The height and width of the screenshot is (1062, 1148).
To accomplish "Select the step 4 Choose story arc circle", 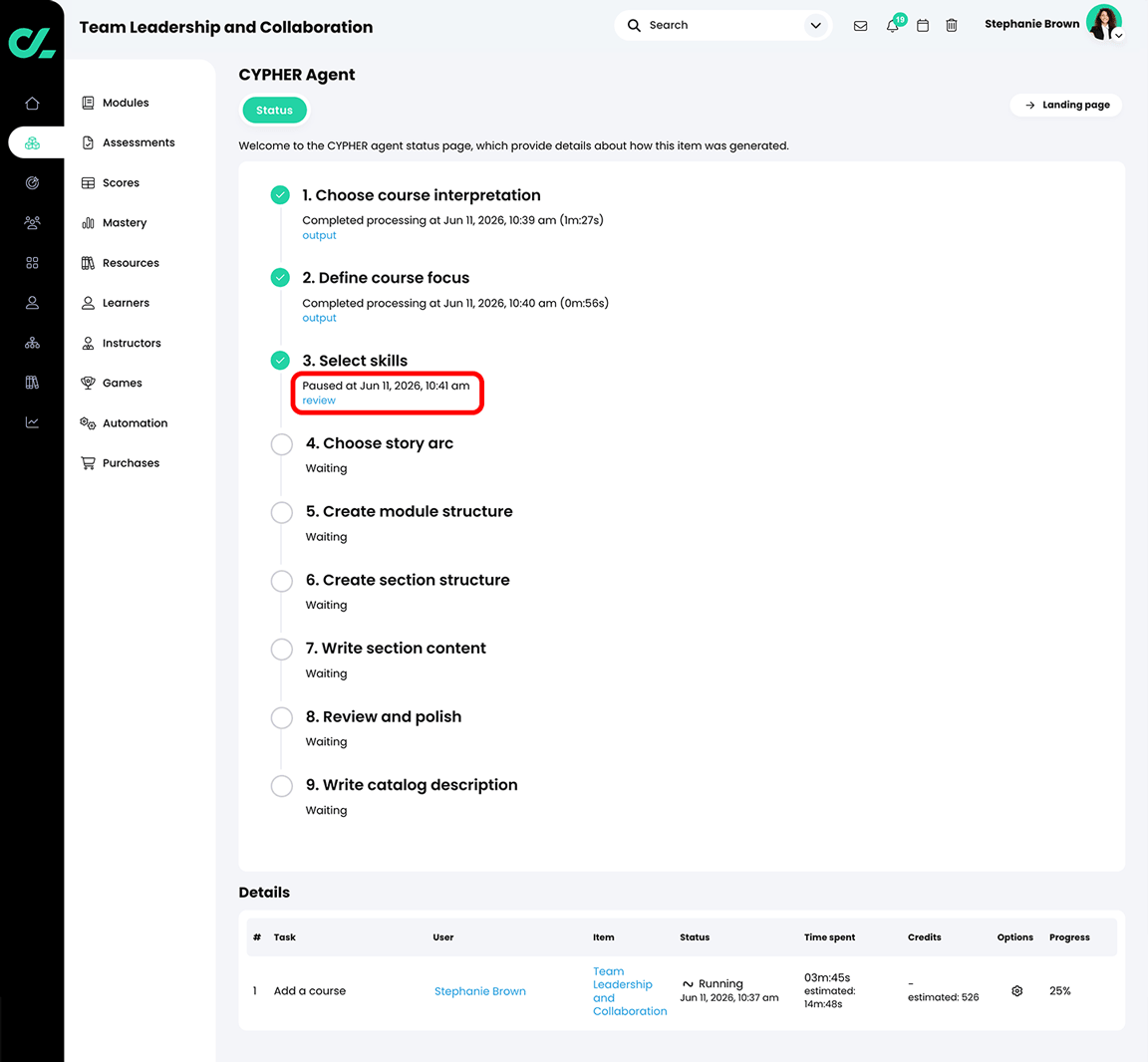I will pyautogui.click(x=282, y=444).
